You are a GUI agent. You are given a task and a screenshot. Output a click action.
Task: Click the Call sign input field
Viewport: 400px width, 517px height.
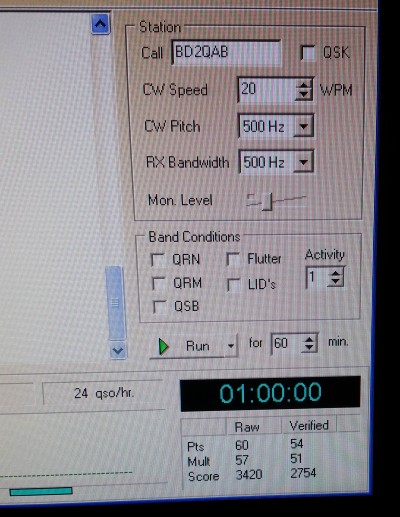point(226,53)
